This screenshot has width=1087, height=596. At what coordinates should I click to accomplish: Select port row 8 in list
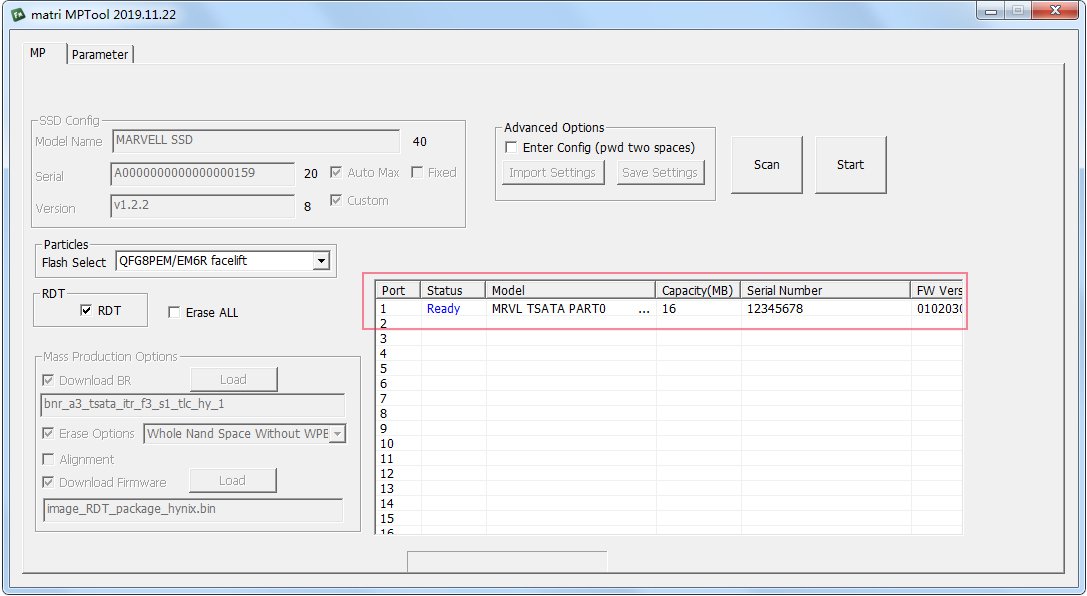coord(669,414)
